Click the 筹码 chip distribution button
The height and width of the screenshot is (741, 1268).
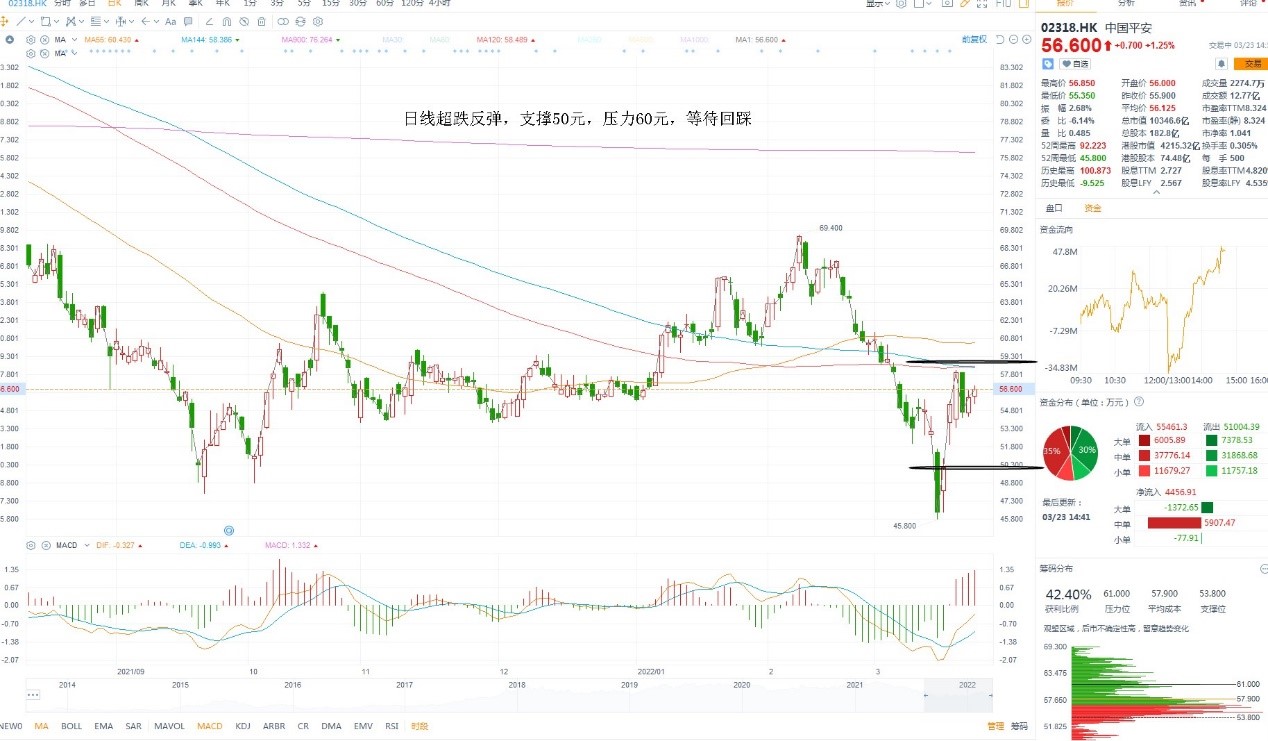coord(1018,726)
